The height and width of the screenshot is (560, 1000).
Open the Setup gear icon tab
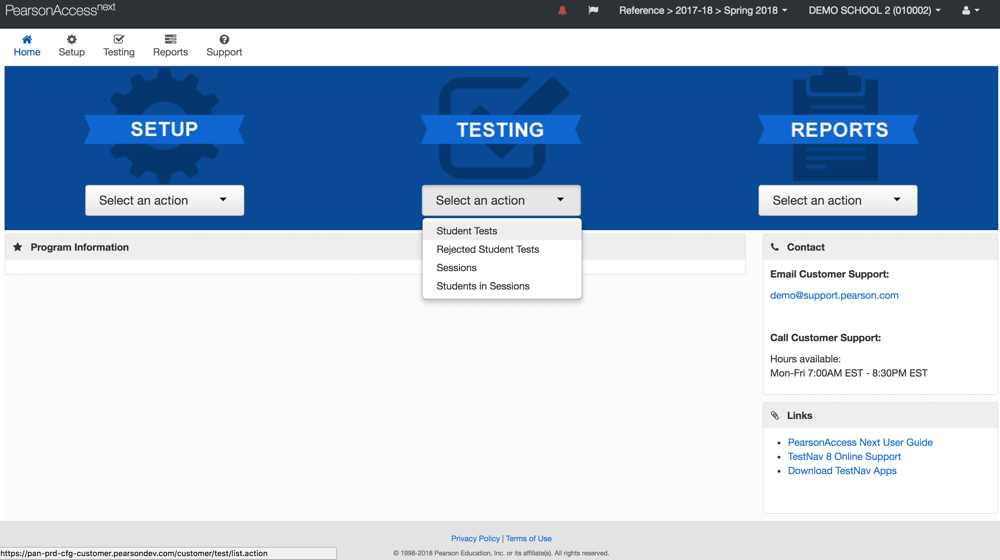[71, 40]
